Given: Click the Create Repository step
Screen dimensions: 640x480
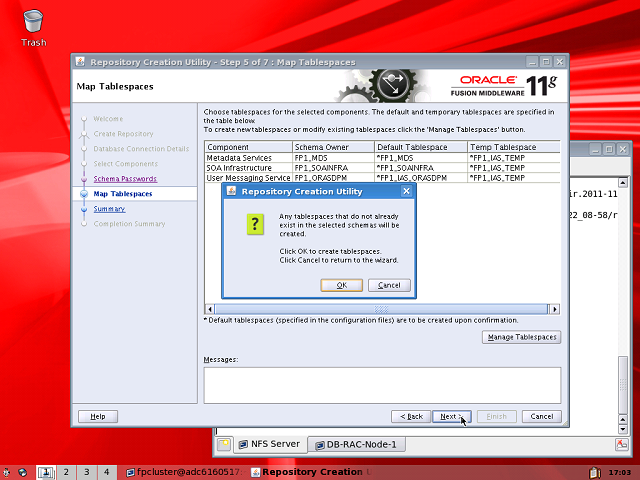Looking at the screenshot, I should click(123, 134).
